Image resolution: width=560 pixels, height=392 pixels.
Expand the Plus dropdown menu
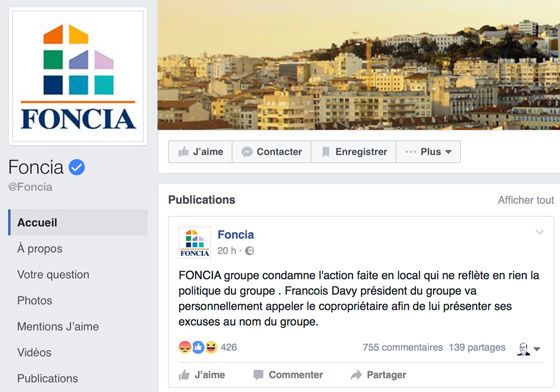coord(428,152)
